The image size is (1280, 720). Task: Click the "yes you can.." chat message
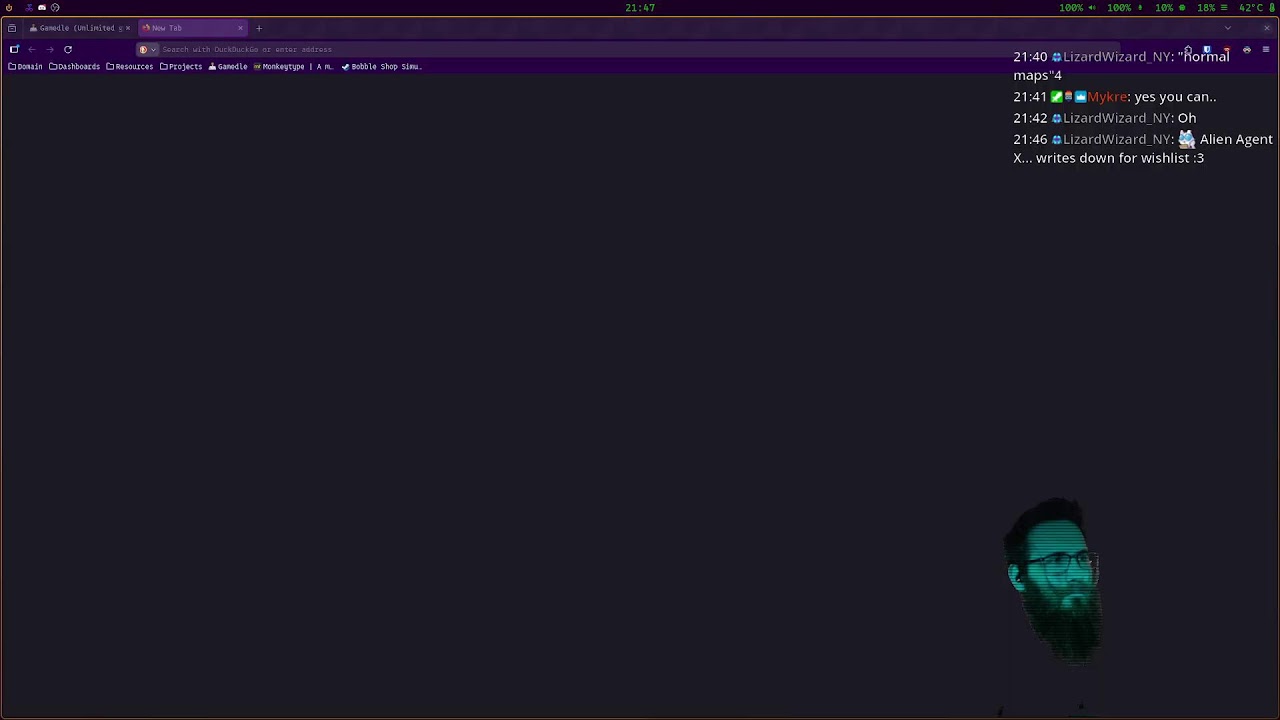coord(1175,97)
